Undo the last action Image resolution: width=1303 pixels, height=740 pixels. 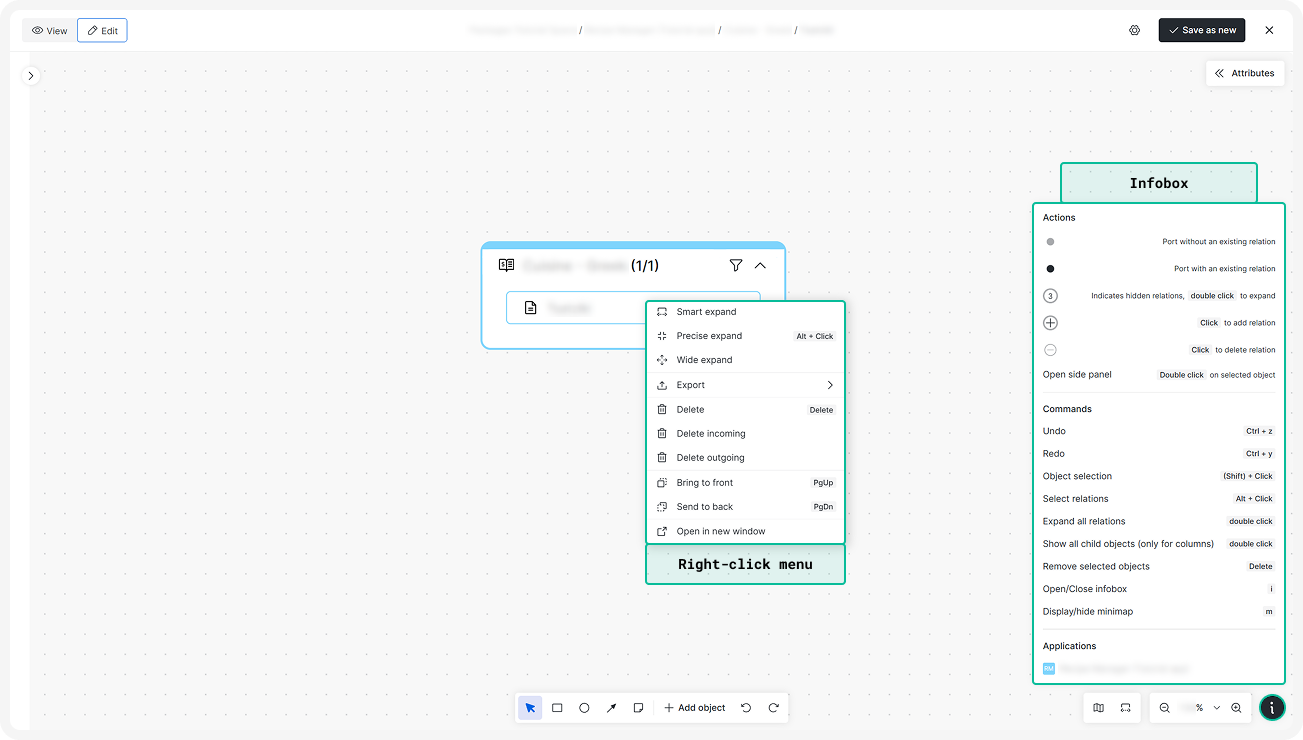tap(746, 707)
